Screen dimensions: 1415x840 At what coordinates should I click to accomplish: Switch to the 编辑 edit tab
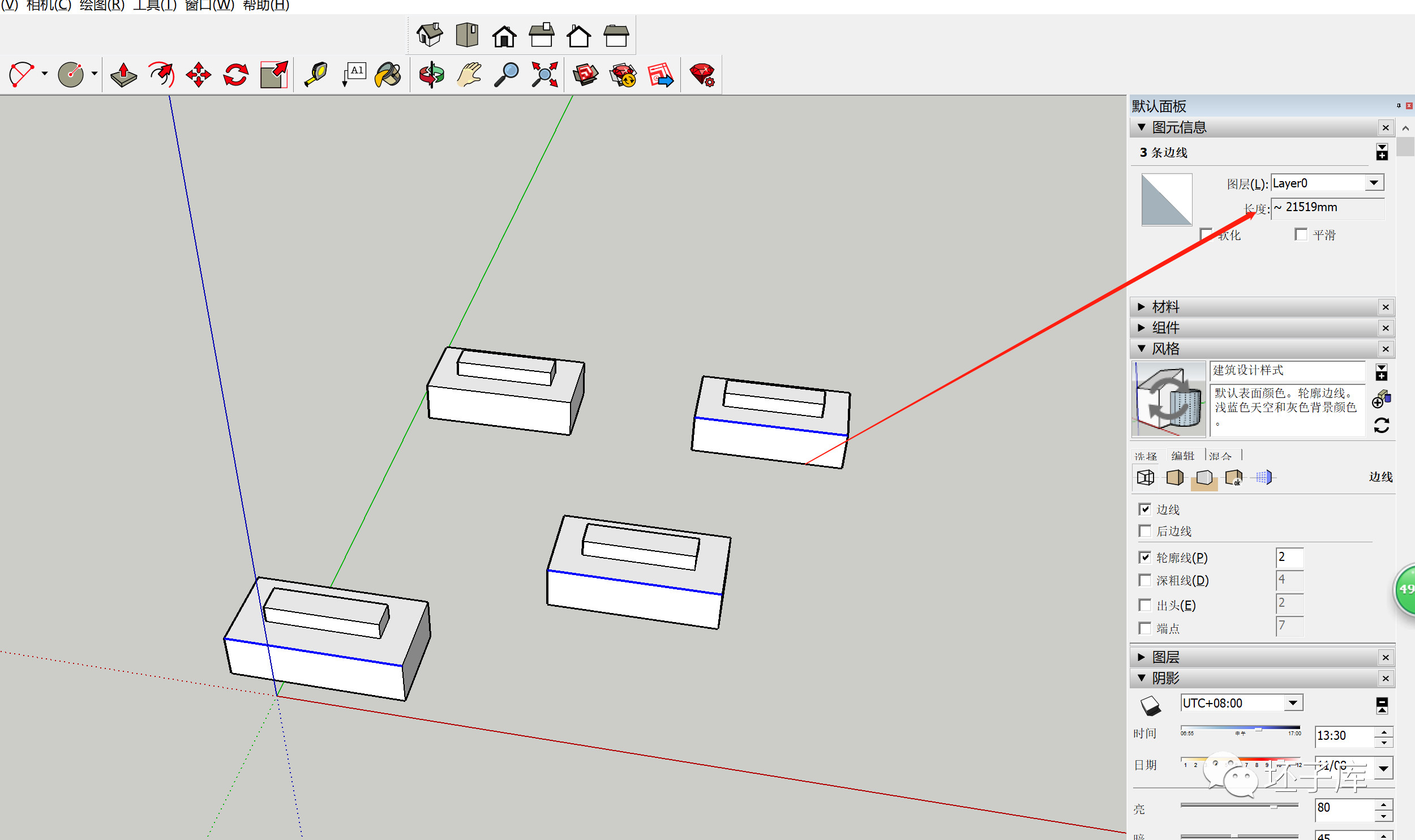tap(1182, 456)
